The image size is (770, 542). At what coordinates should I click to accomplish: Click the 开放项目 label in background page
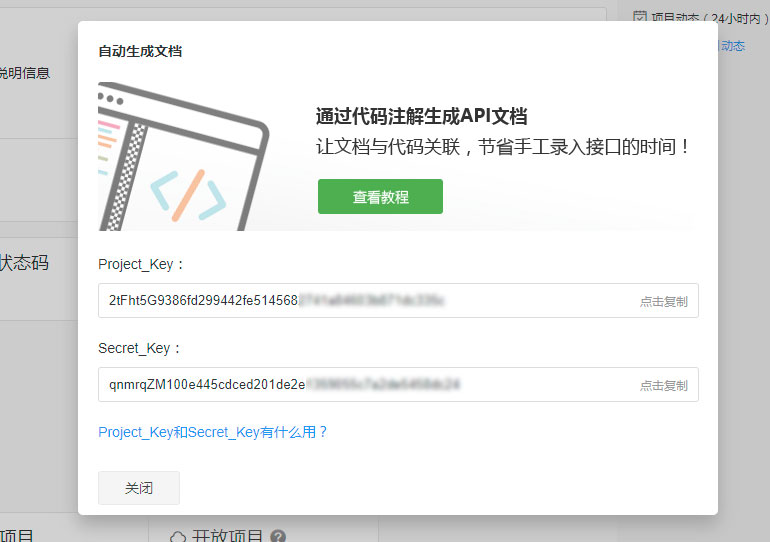pyautogui.click(x=227, y=536)
